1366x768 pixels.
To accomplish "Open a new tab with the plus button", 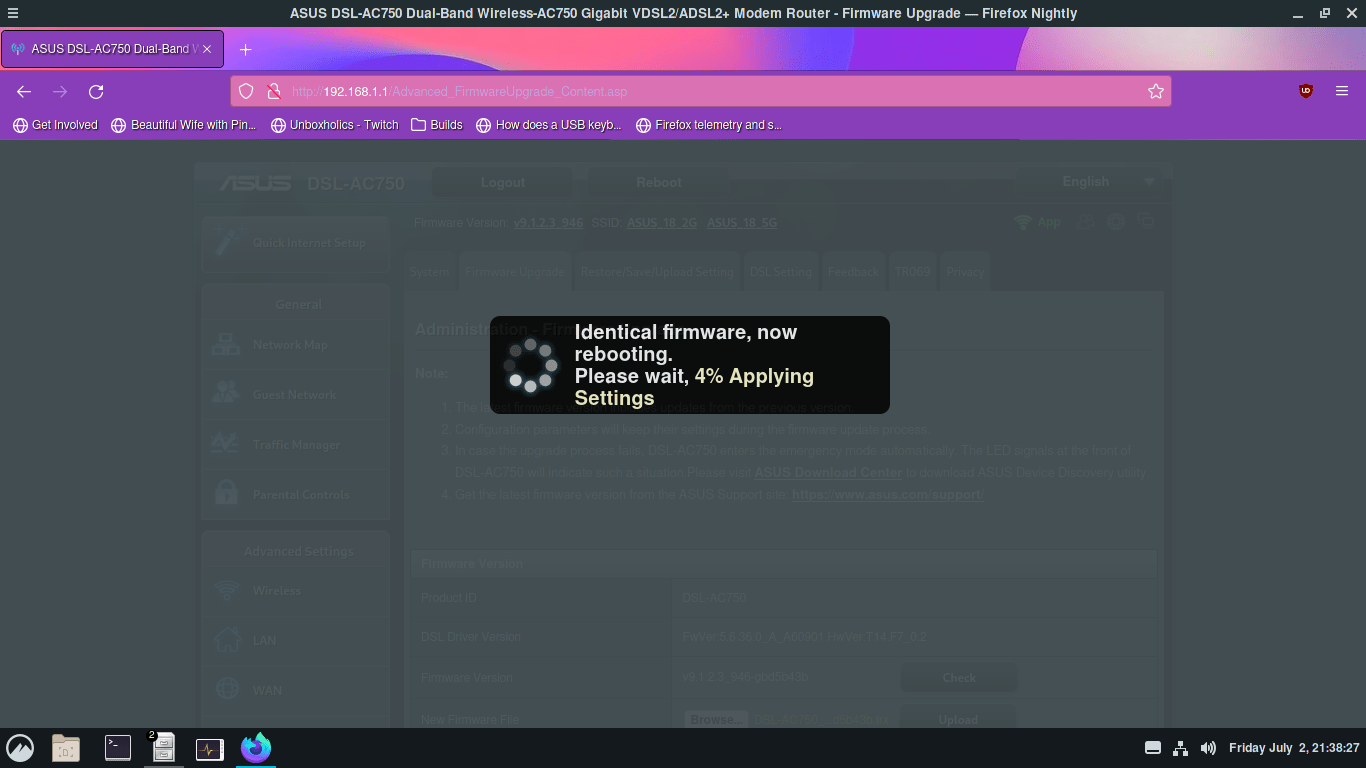I will [246, 49].
